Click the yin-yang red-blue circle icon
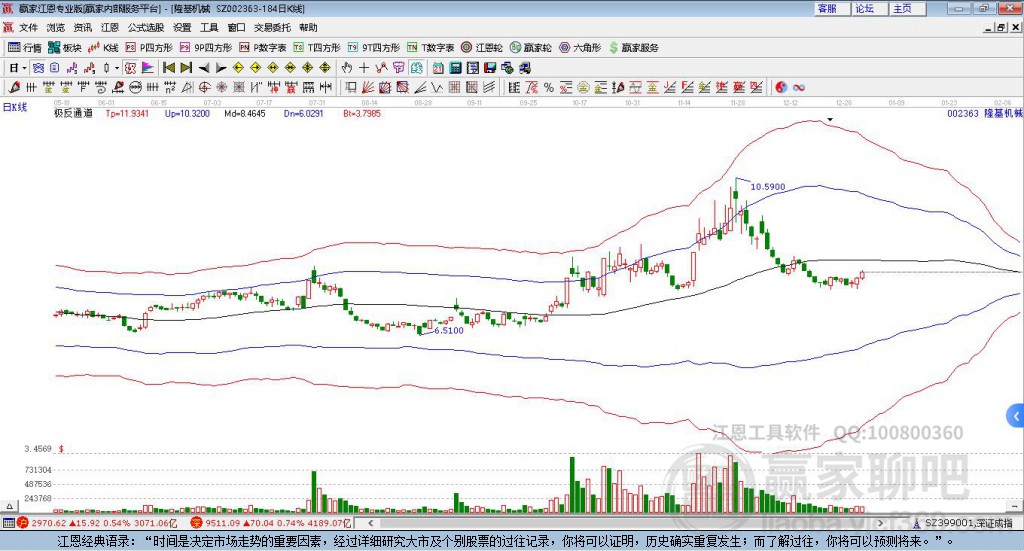Viewport: 1024px width, 551px height. tap(781, 87)
